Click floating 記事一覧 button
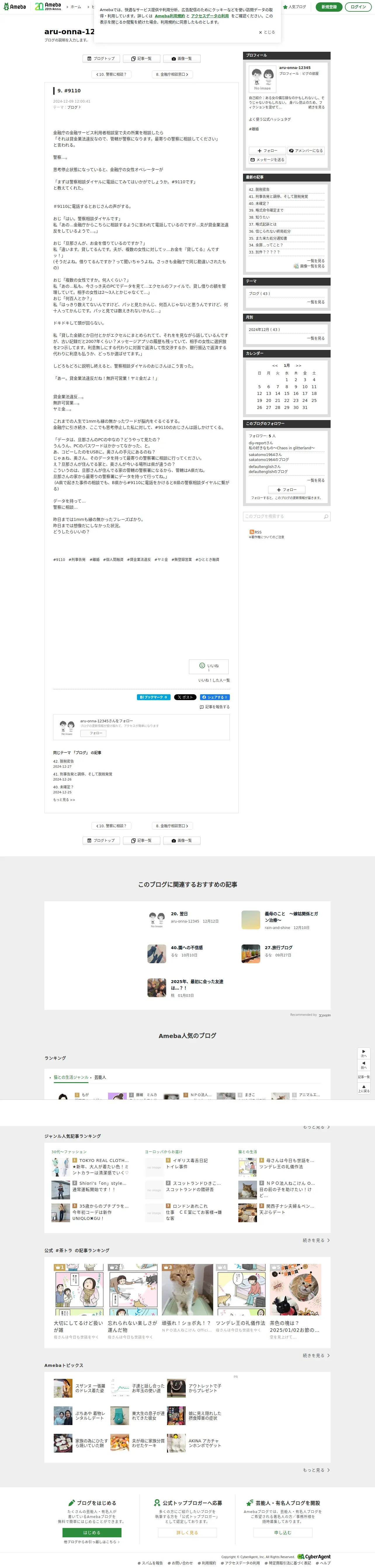The height and width of the screenshot is (1568, 375). coord(363,1076)
